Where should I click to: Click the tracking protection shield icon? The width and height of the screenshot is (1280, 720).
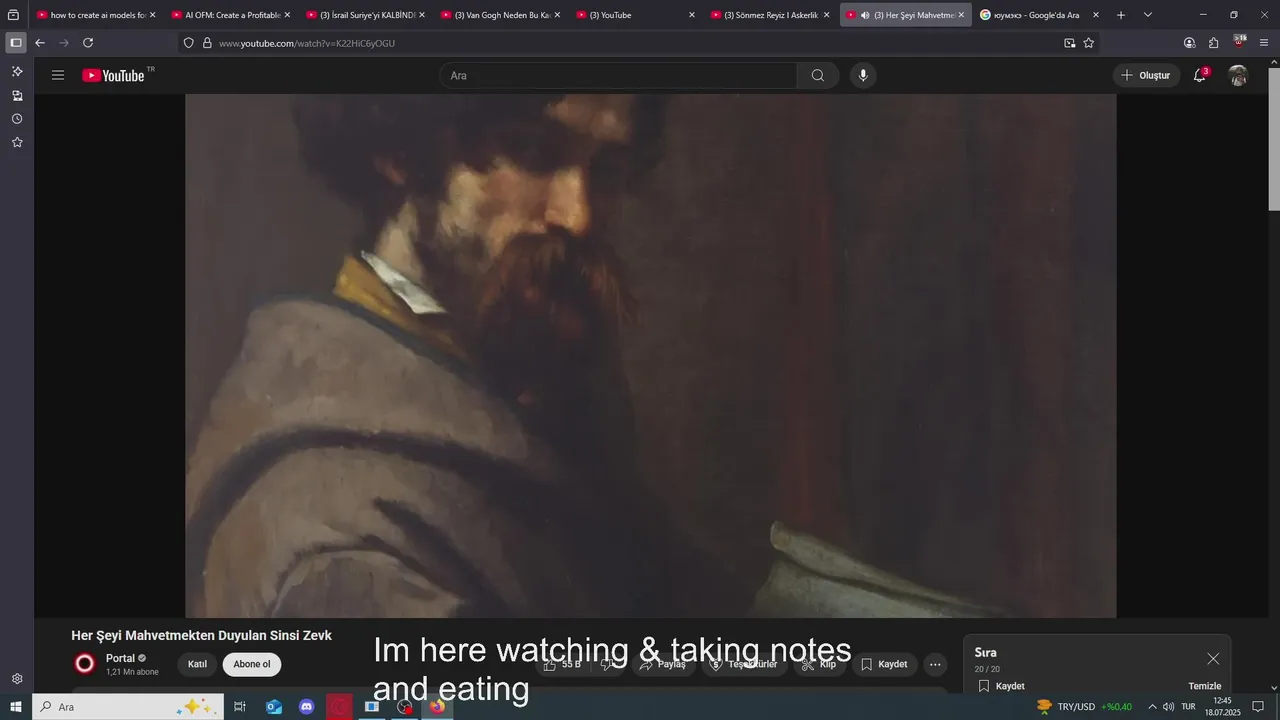(189, 43)
